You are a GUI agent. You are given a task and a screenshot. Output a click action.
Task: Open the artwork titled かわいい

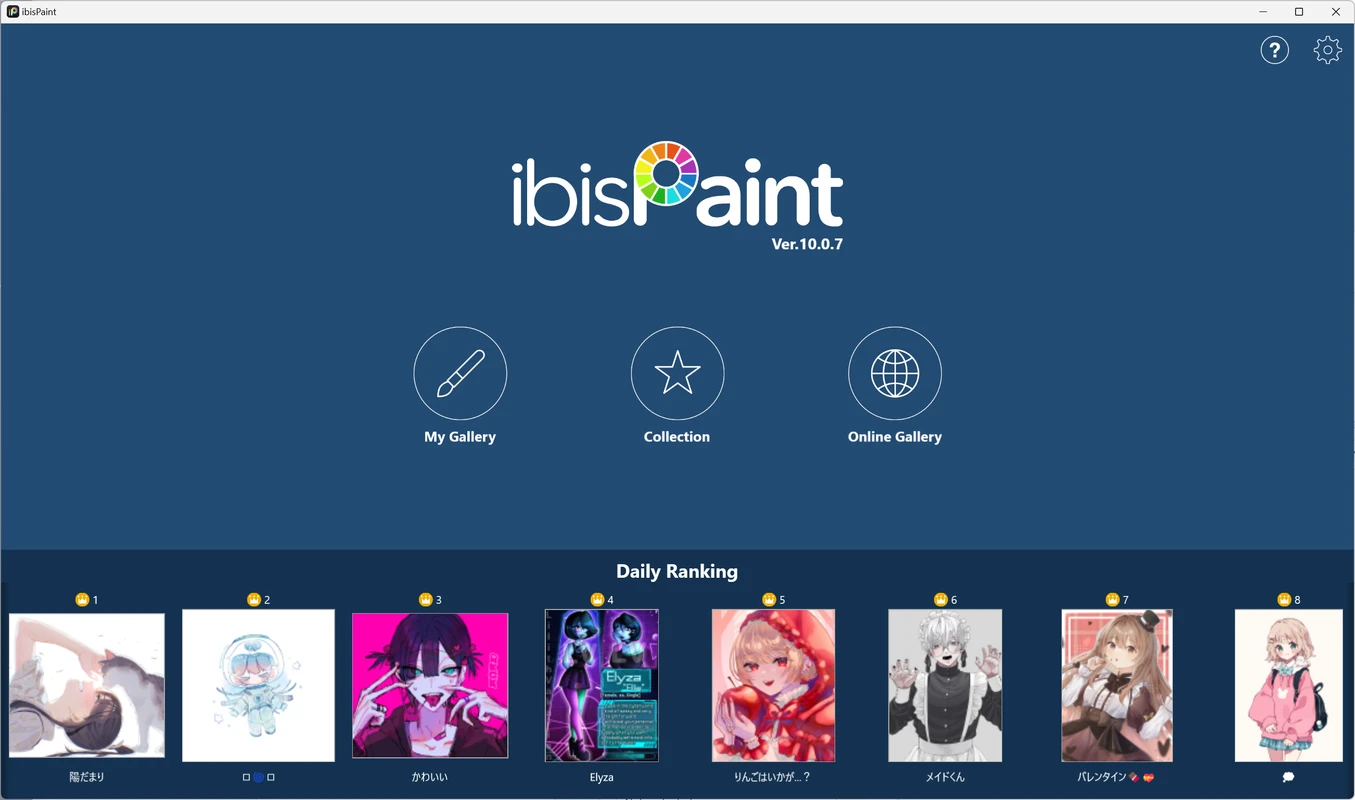coord(429,685)
